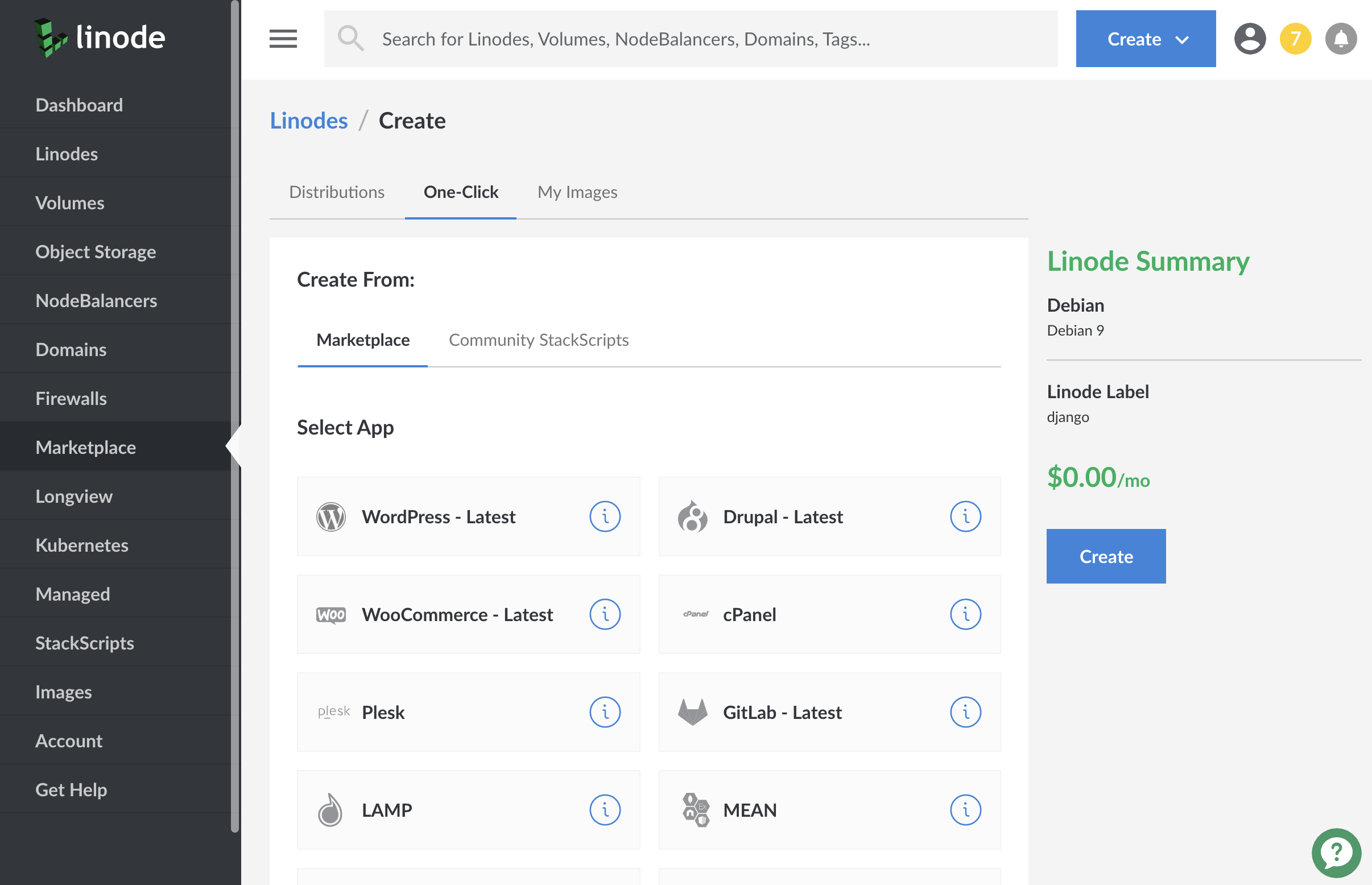Viewport: 1372px width, 885px height.
Task: Click the Create Linode button
Action: pos(1107,556)
